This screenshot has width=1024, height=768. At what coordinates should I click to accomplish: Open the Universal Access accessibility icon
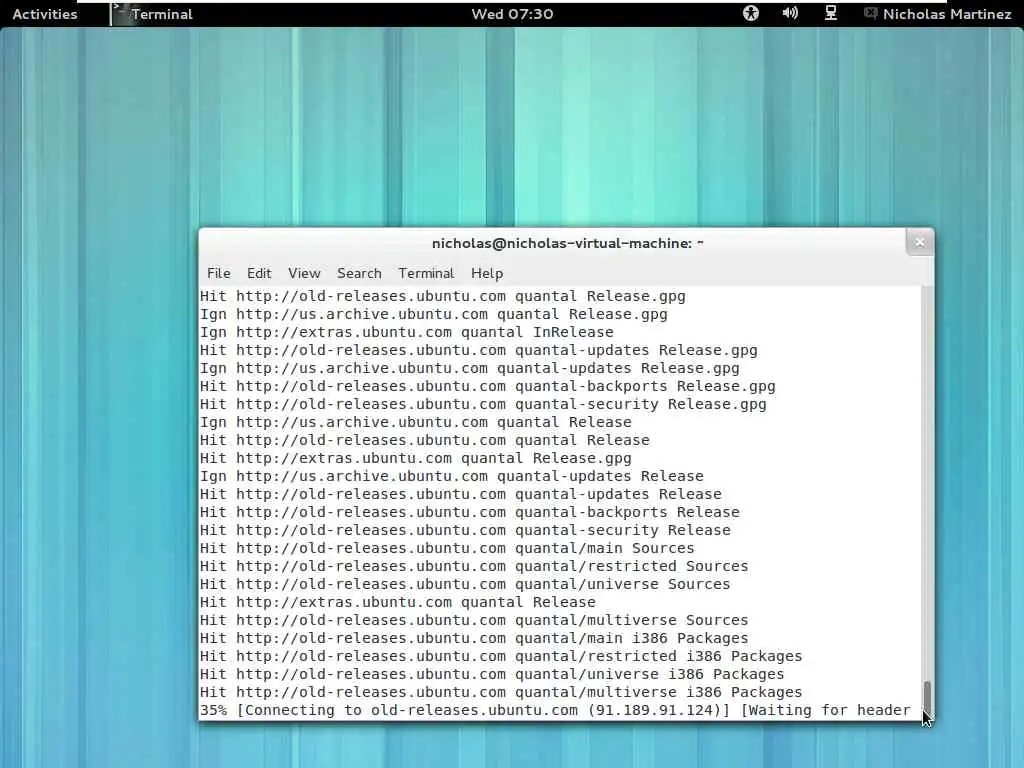point(750,13)
